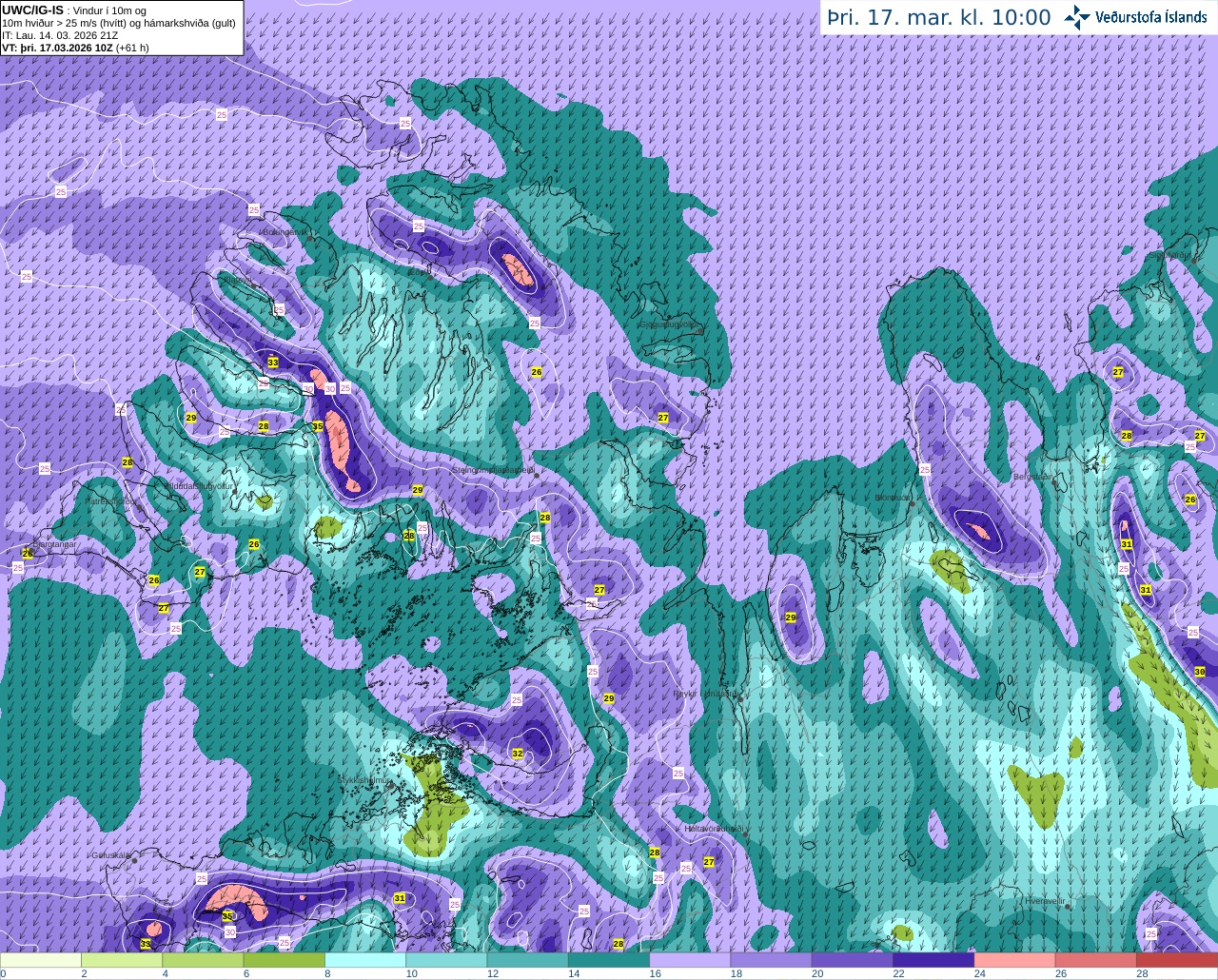Click the yellow 32 gust value marker

click(x=518, y=754)
